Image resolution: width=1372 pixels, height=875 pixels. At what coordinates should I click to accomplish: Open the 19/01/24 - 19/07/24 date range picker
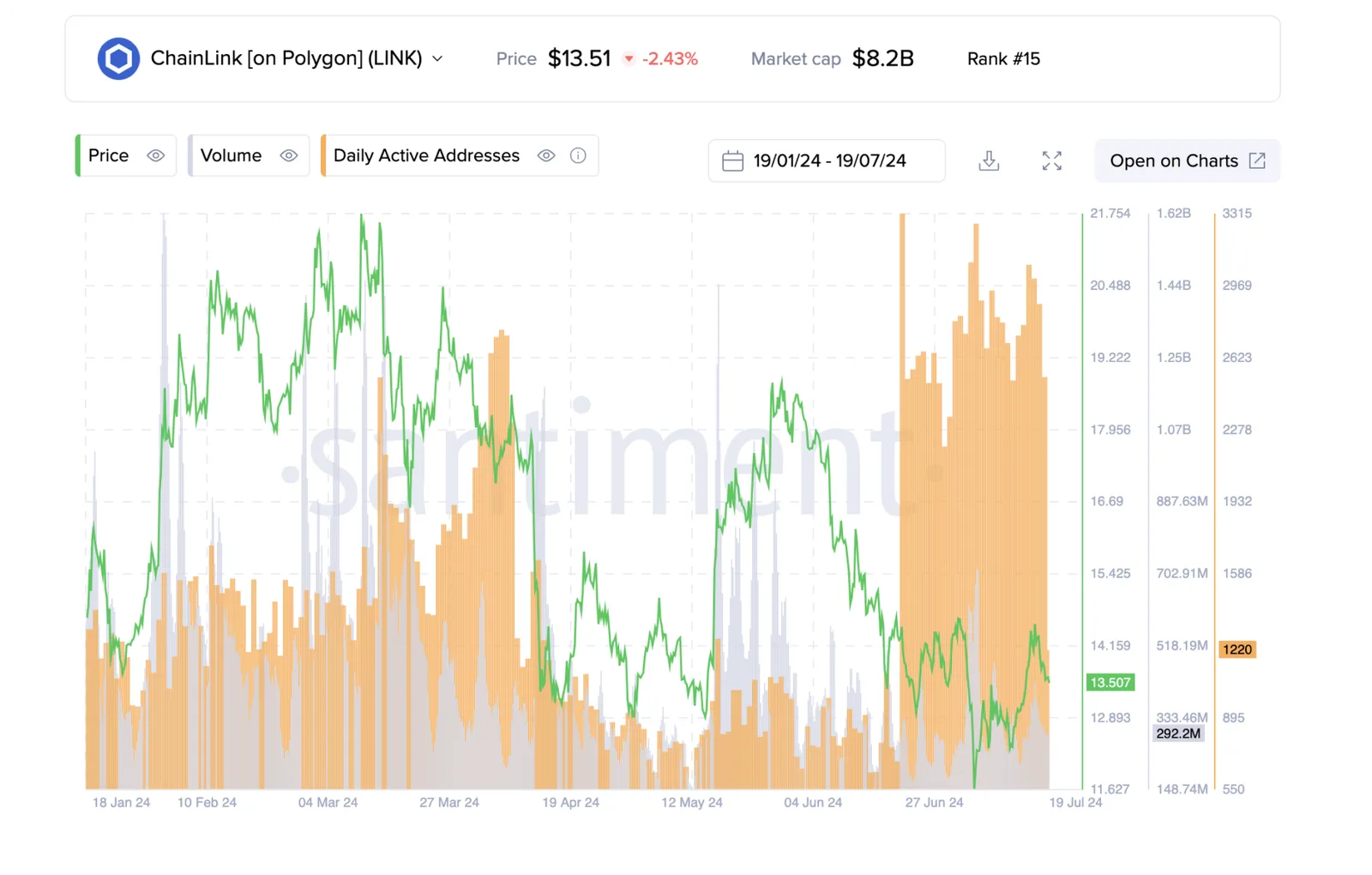coord(827,161)
